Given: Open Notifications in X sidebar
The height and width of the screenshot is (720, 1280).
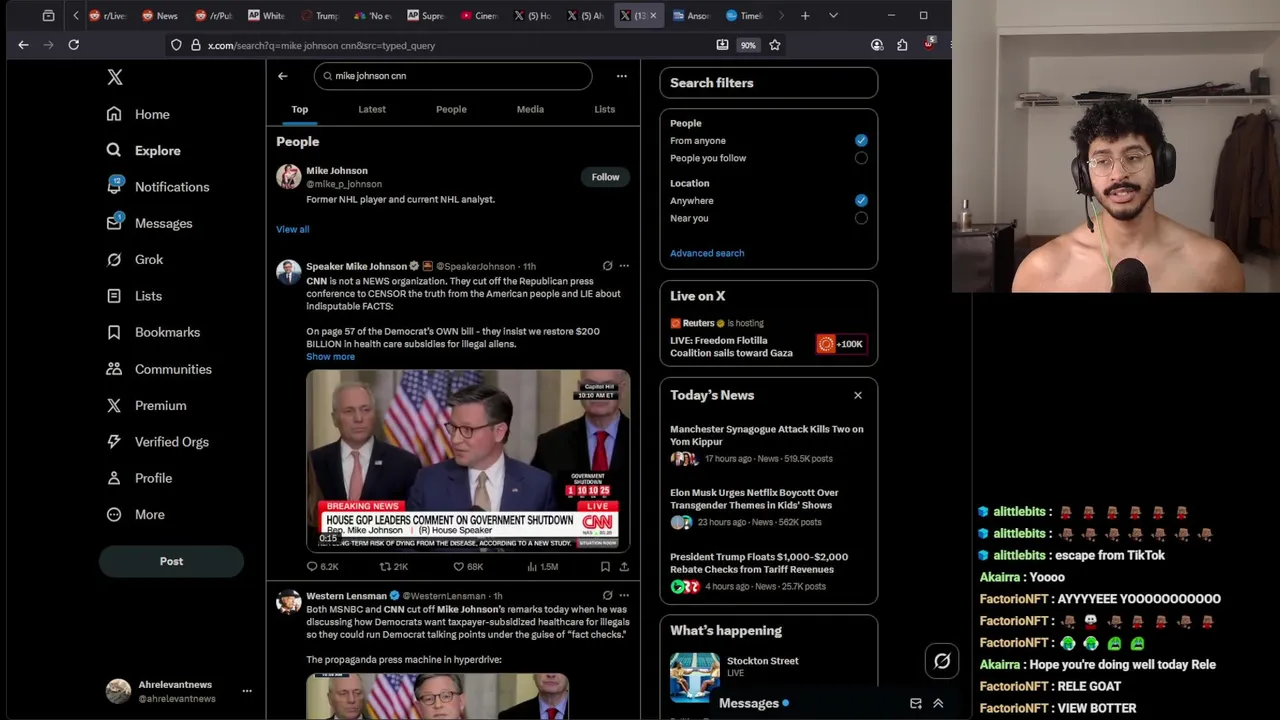Looking at the screenshot, I should tap(158, 187).
